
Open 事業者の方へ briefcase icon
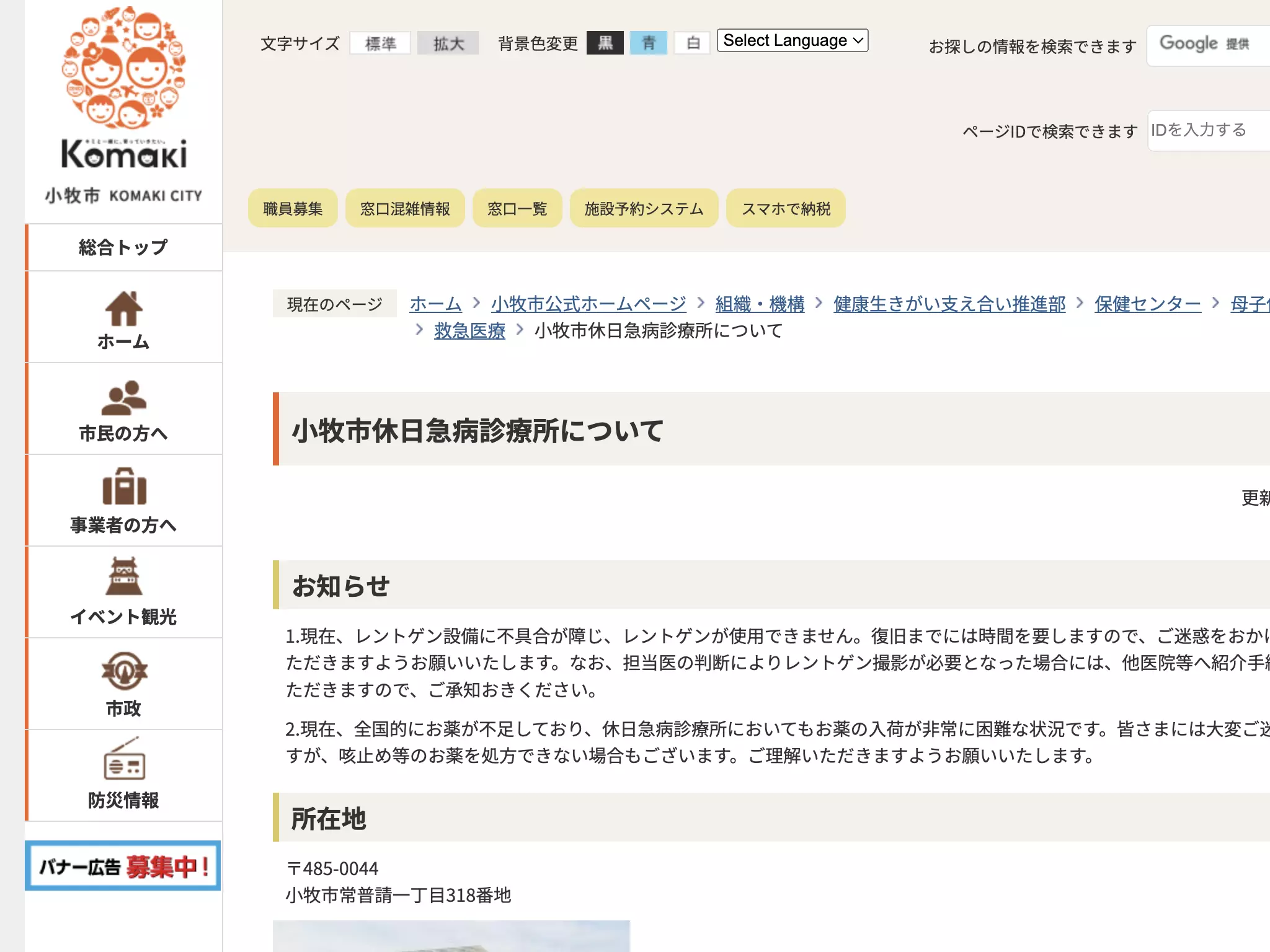pos(123,487)
